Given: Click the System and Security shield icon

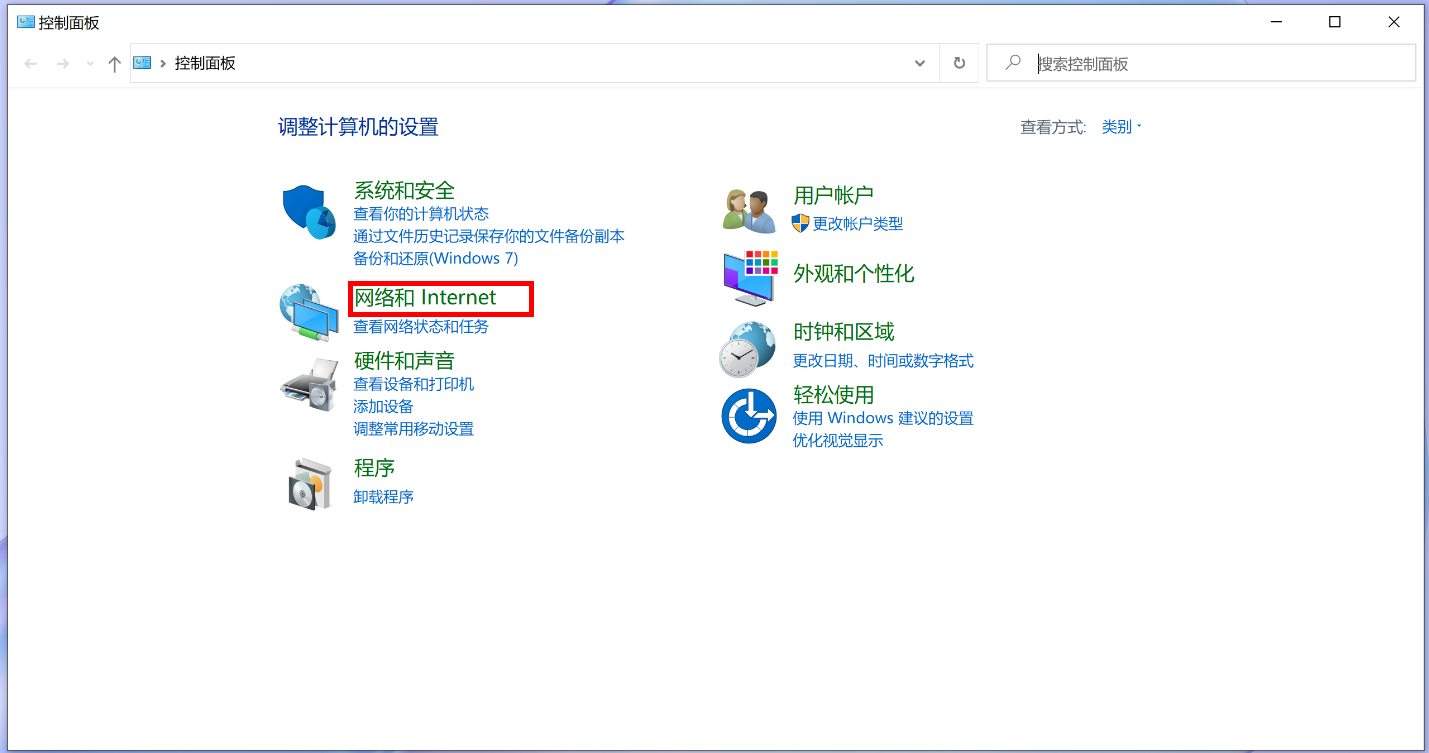Looking at the screenshot, I should pos(309,211).
